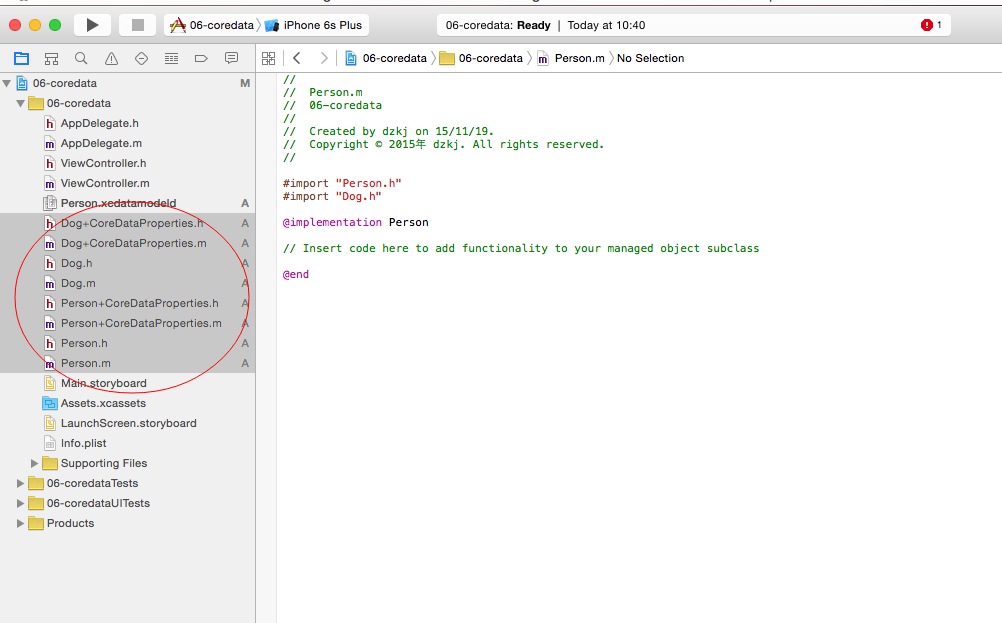Open the Report navigator
This screenshot has height=623, width=1002.
point(231,59)
